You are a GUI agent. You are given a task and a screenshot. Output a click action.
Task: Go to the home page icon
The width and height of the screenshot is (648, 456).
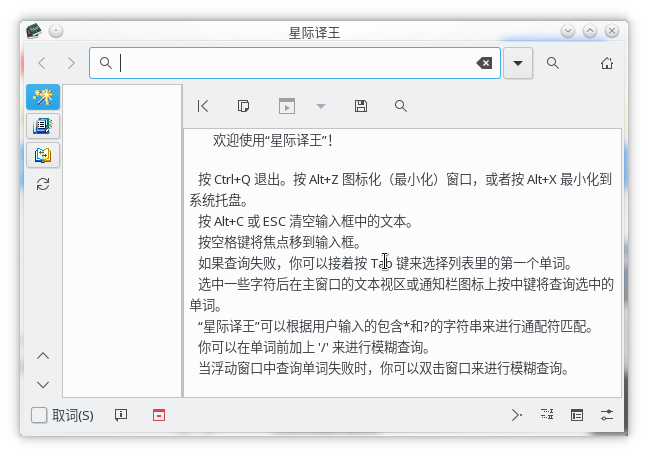coord(607,63)
